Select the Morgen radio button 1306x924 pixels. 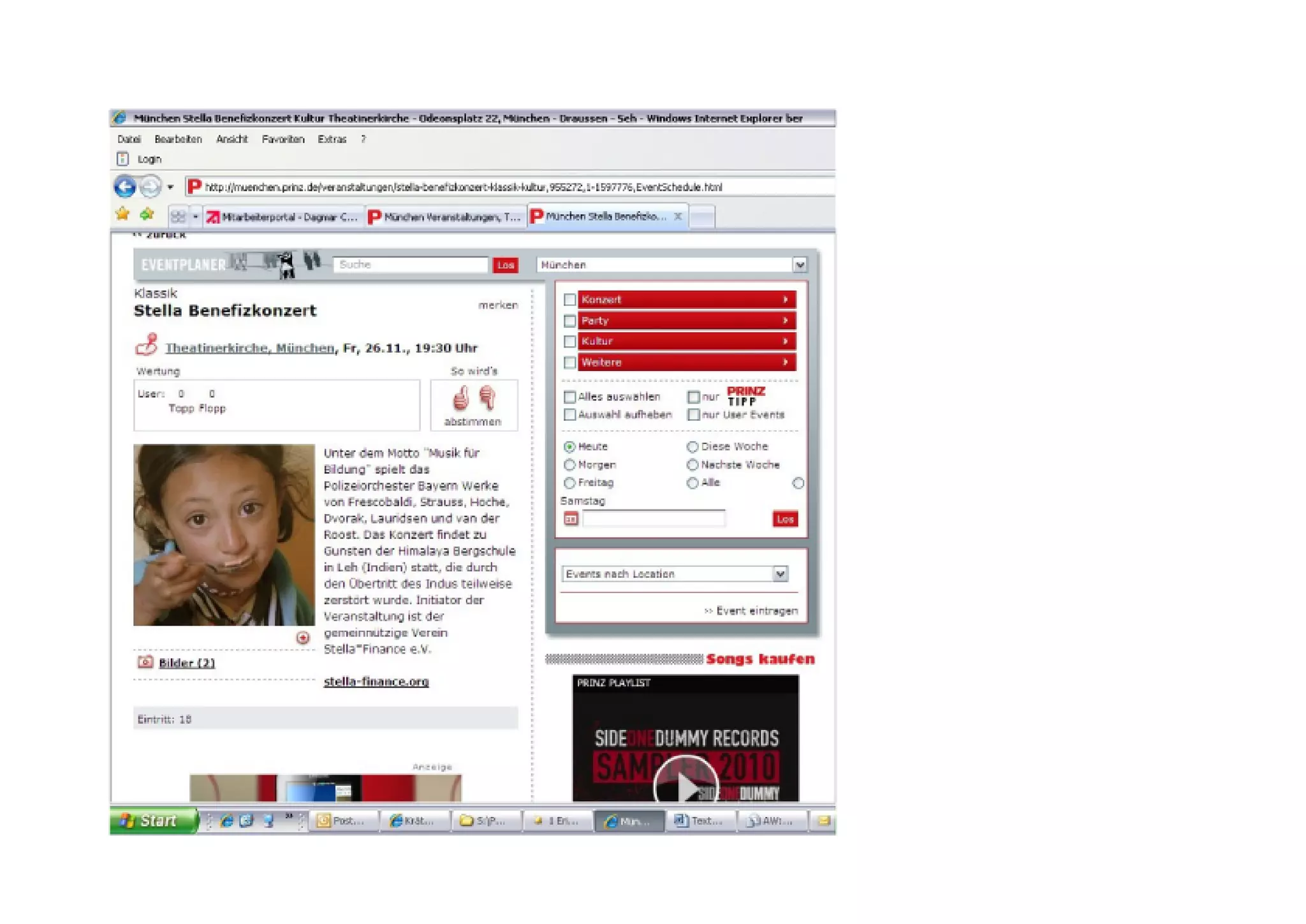[x=570, y=465]
